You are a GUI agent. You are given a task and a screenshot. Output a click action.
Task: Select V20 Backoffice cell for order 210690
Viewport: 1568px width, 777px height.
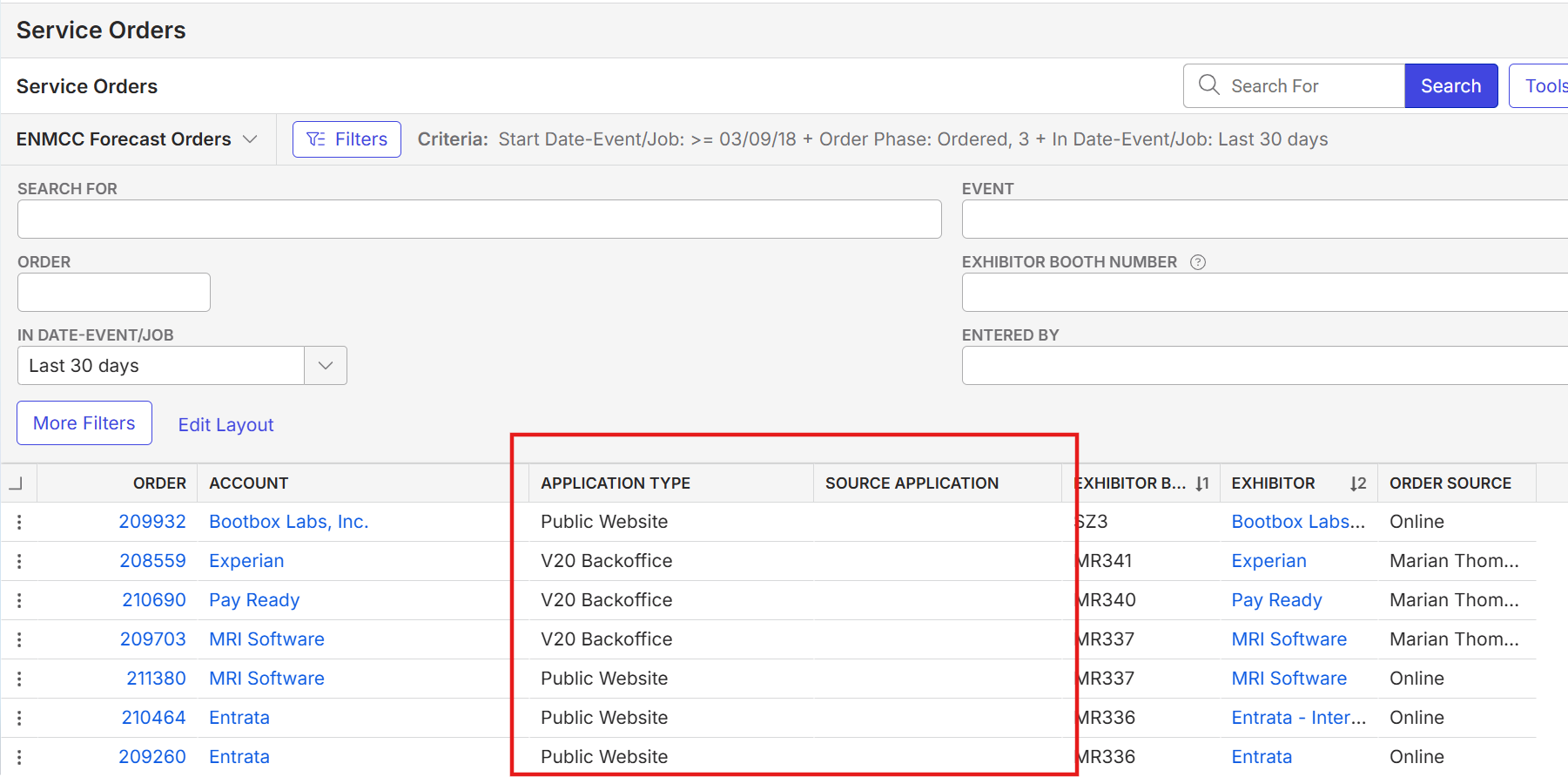[x=607, y=600]
